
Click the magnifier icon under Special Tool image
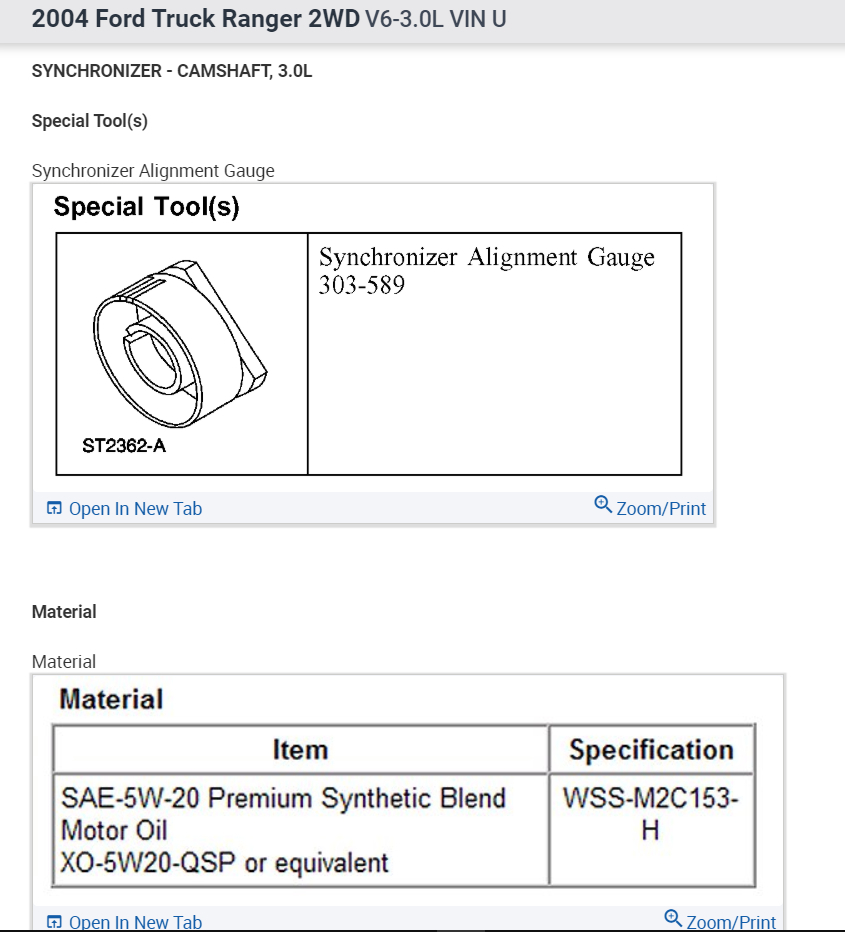tap(602, 505)
